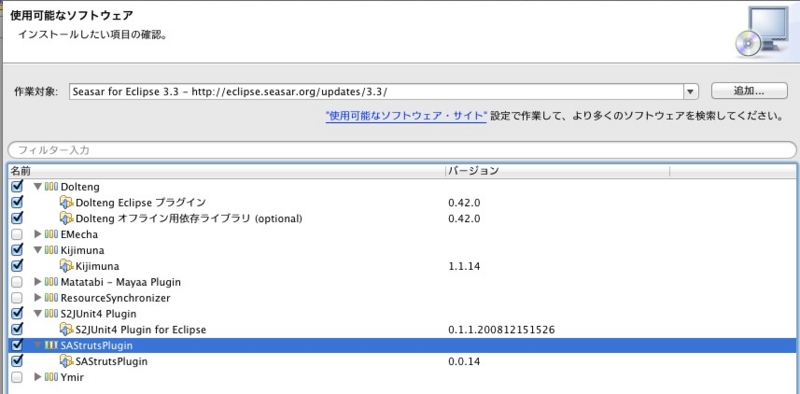800x394 pixels.
Task: Select the S2JUnit4 Plugin for Eclipse row label
Action: [x=141, y=330]
